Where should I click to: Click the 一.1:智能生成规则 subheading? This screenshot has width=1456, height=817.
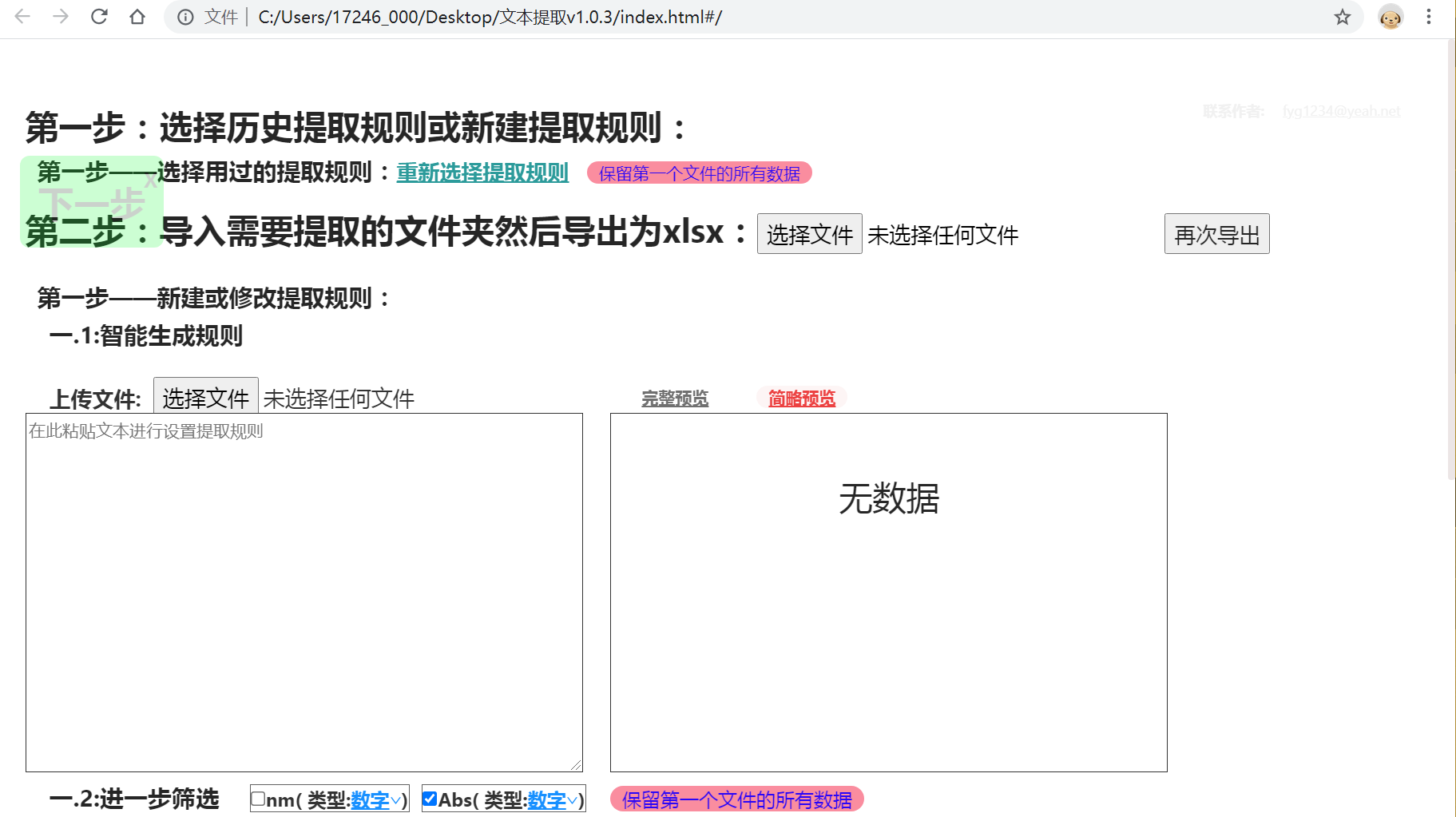[x=146, y=335]
